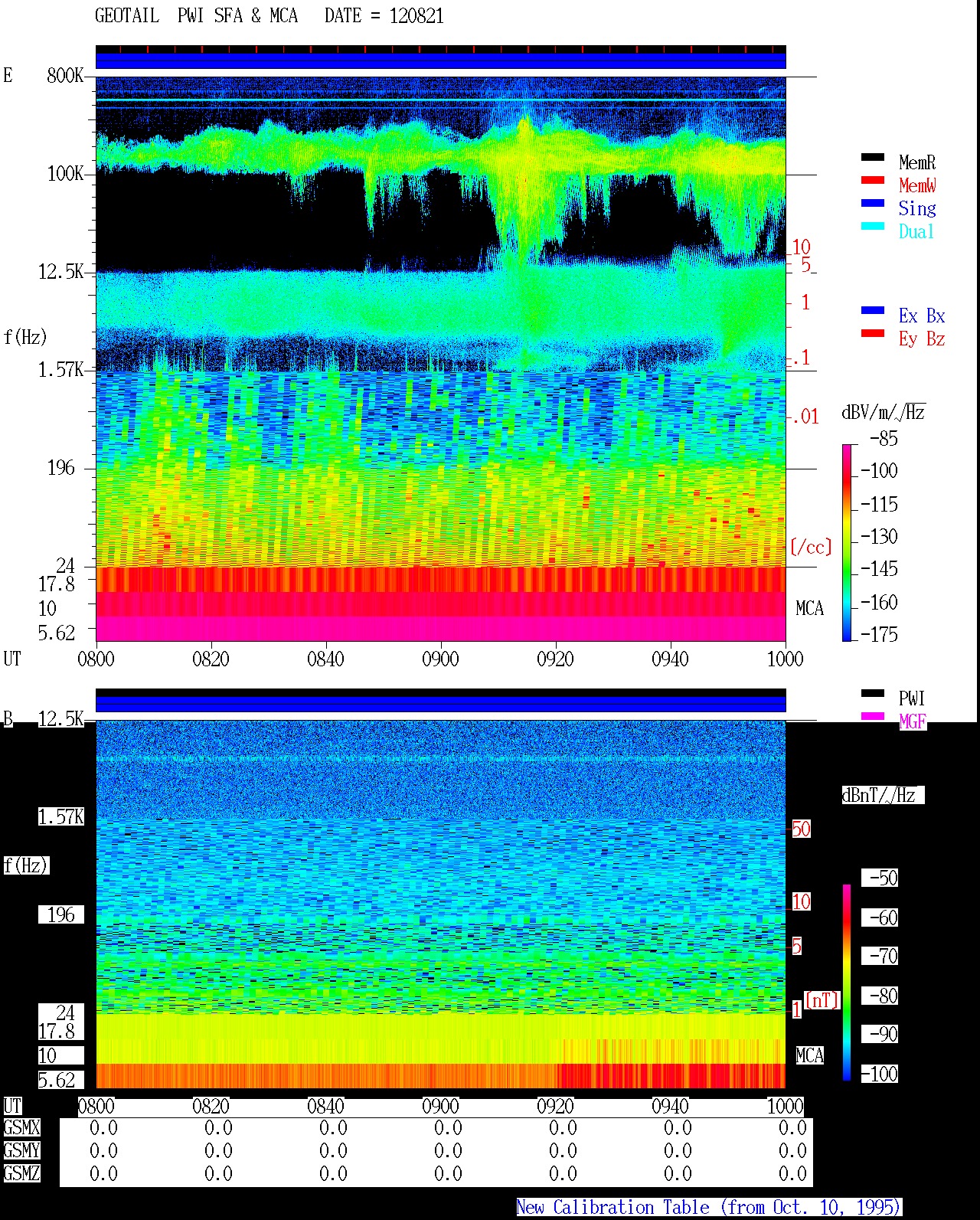Click the -175 color scale value
The height and width of the screenshot is (1220, 980).
click(x=879, y=635)
